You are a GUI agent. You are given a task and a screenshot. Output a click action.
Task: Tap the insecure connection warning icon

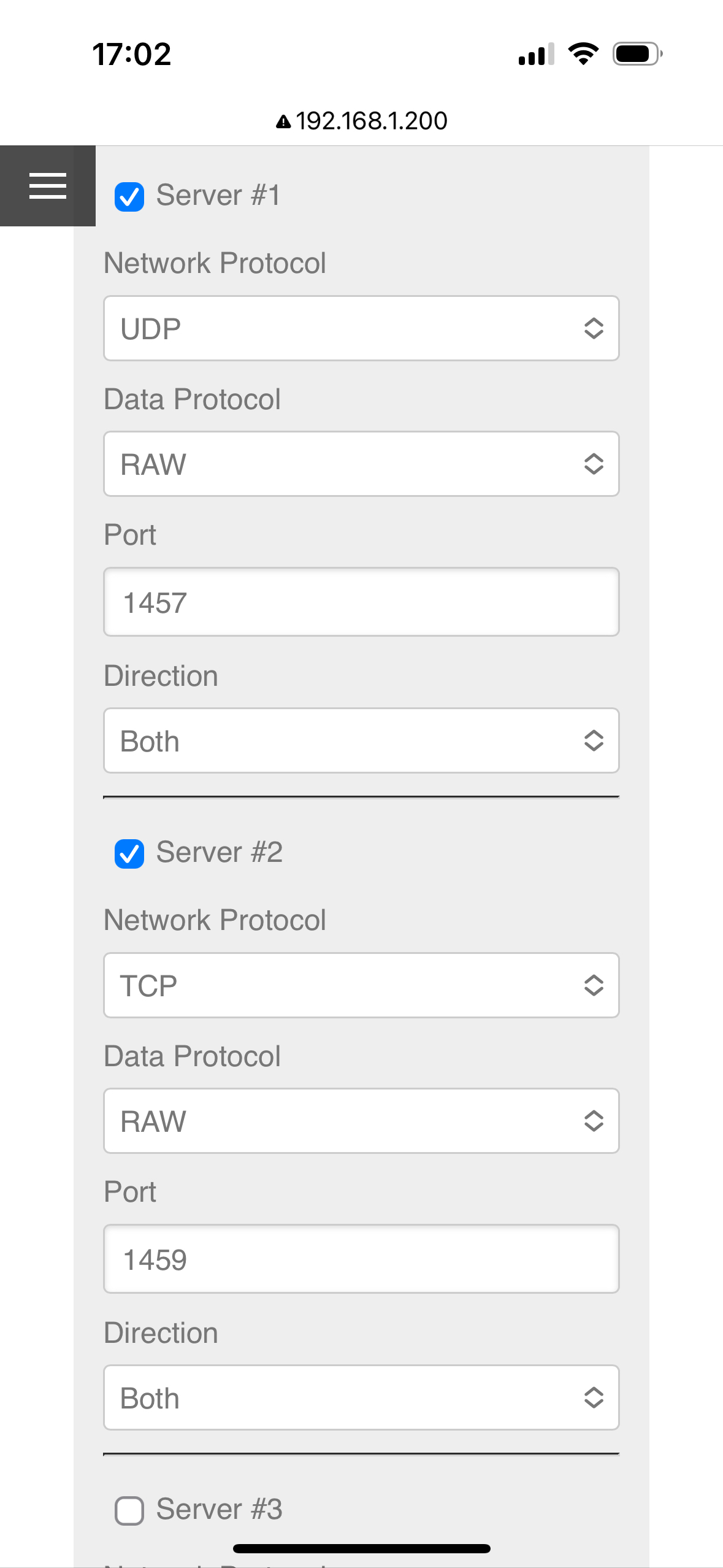pos(283,121)
